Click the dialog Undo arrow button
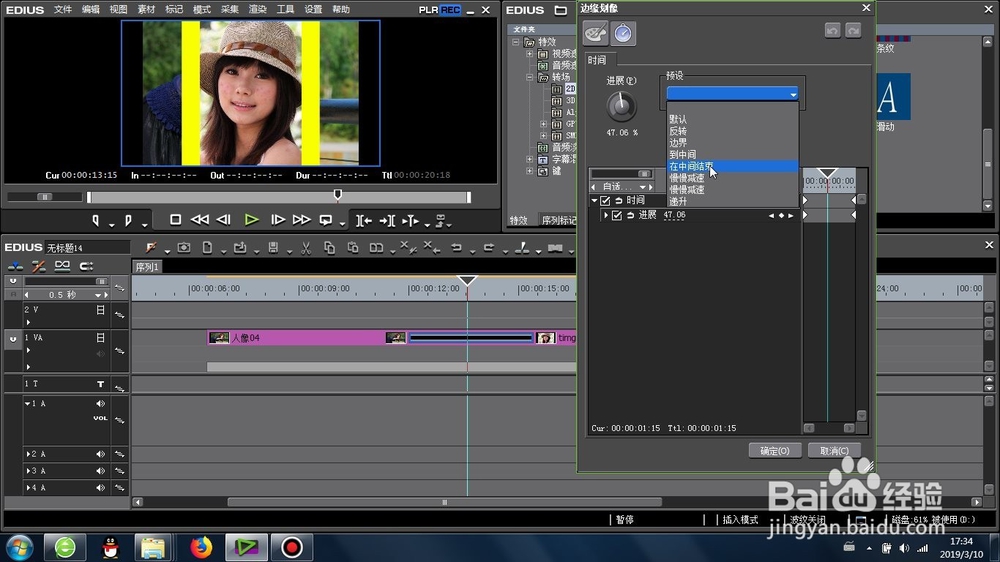This screenshot has height=562, width=1000. tap(832, 30)
